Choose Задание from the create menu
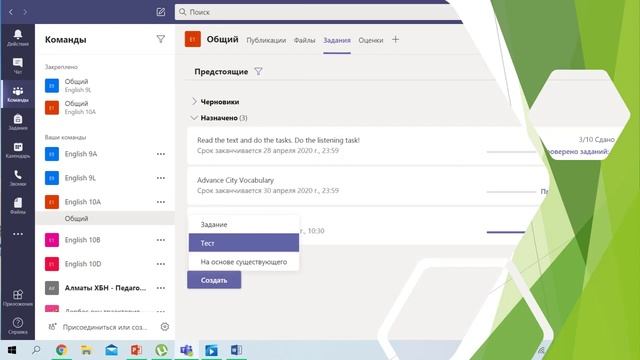Screen dimensions: 640x360 pyautogui.click(x=244, y=224)
